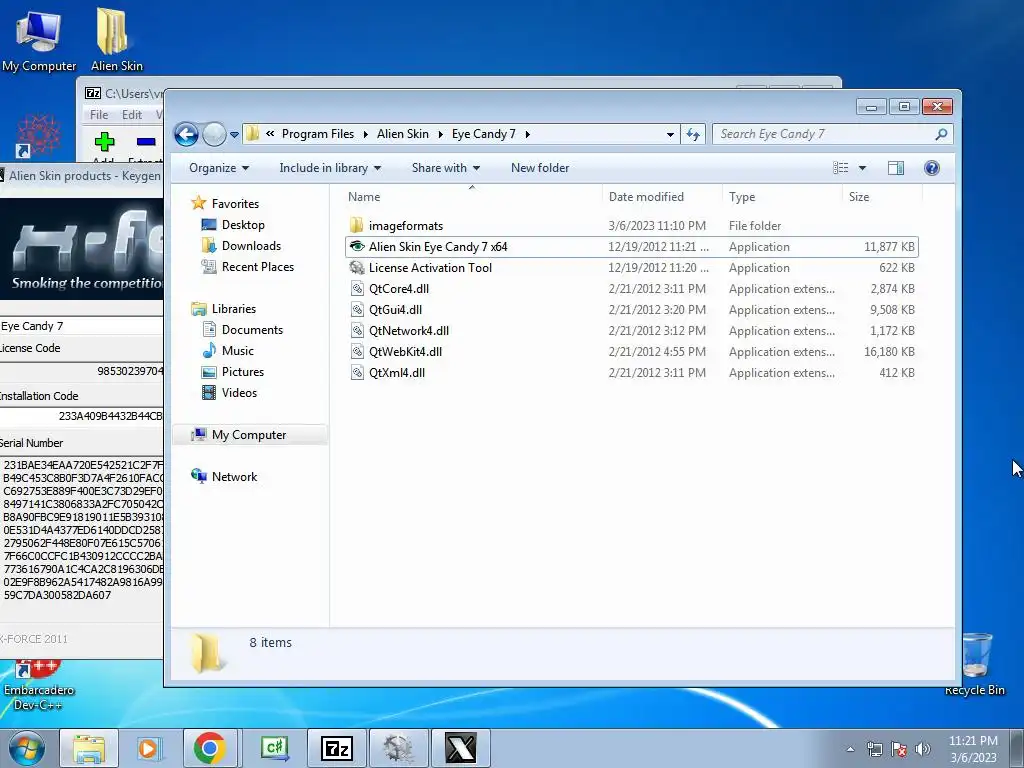Image resolution: width=1024 pixels, height=768 pixels.
Task: Select the QtXml4.dll file
Action: (632, 372)
